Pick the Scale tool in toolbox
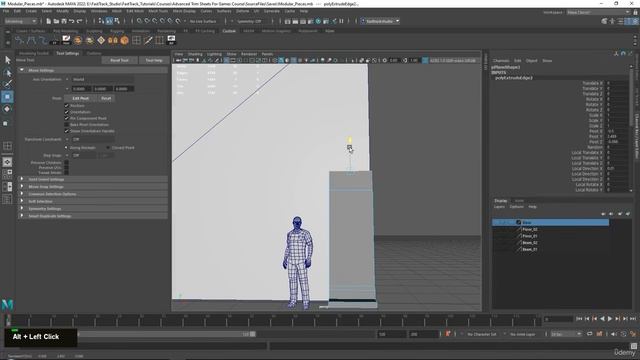The height and width of the screenshot is (360, 640). click(6, 123)
